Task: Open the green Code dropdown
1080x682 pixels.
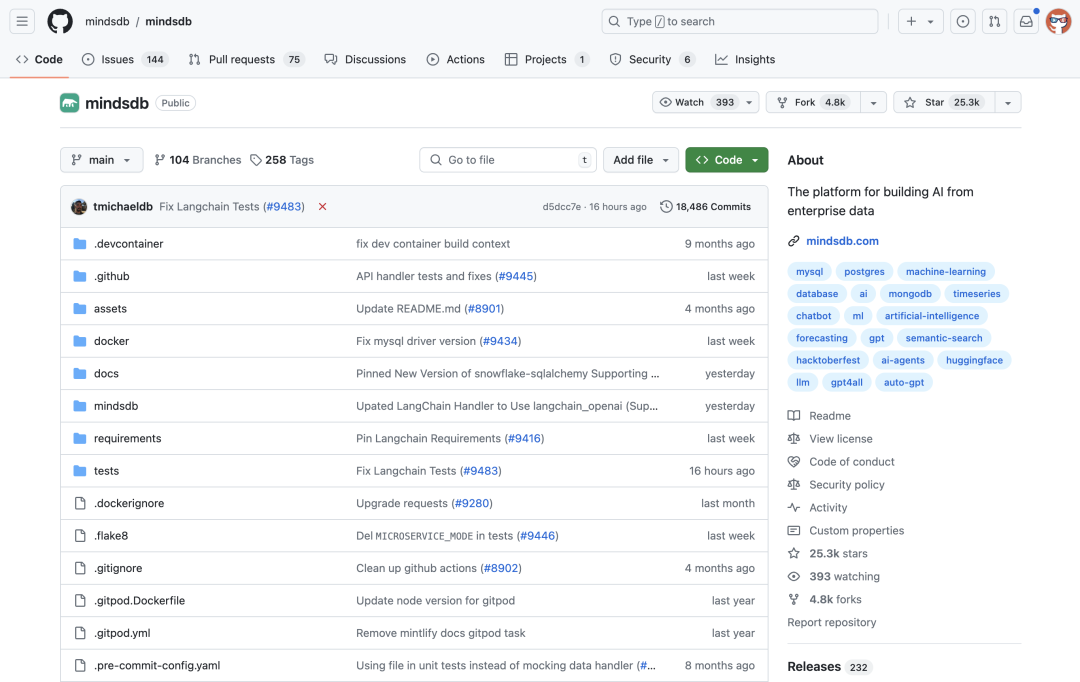Action: (726, 160)
